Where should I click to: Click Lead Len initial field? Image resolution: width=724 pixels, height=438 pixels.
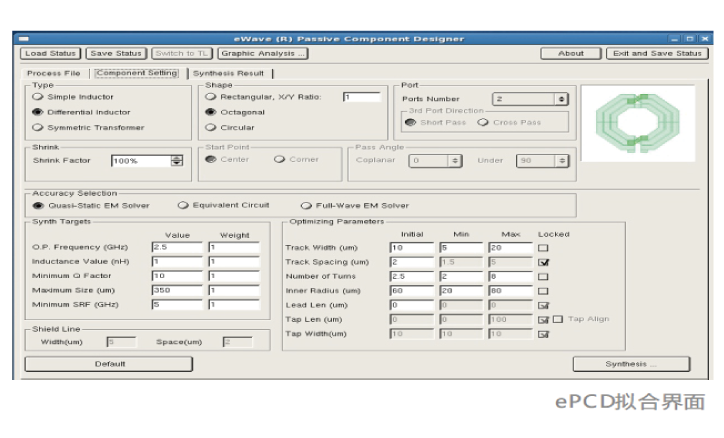click(412, 305)
